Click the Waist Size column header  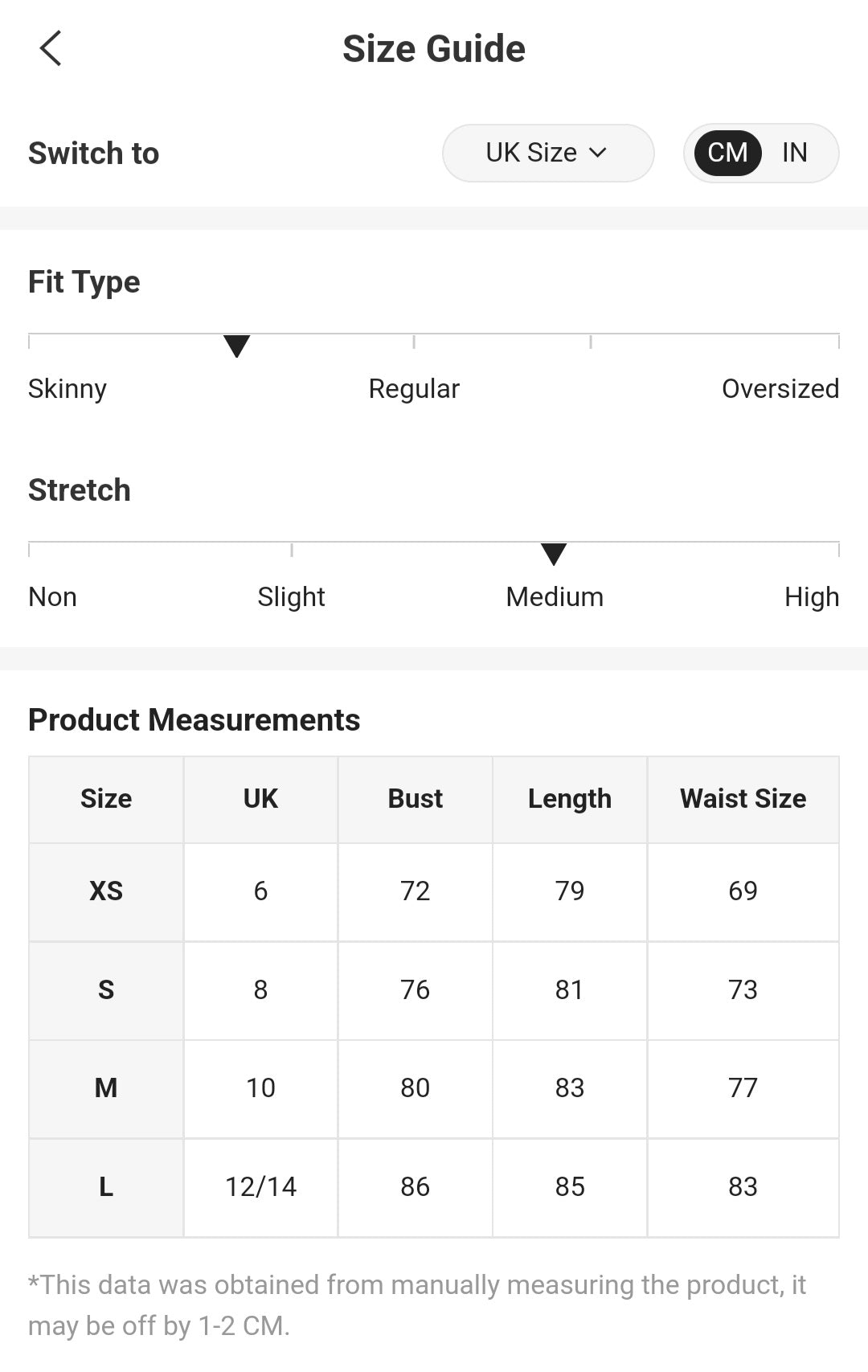pos(743,799)
